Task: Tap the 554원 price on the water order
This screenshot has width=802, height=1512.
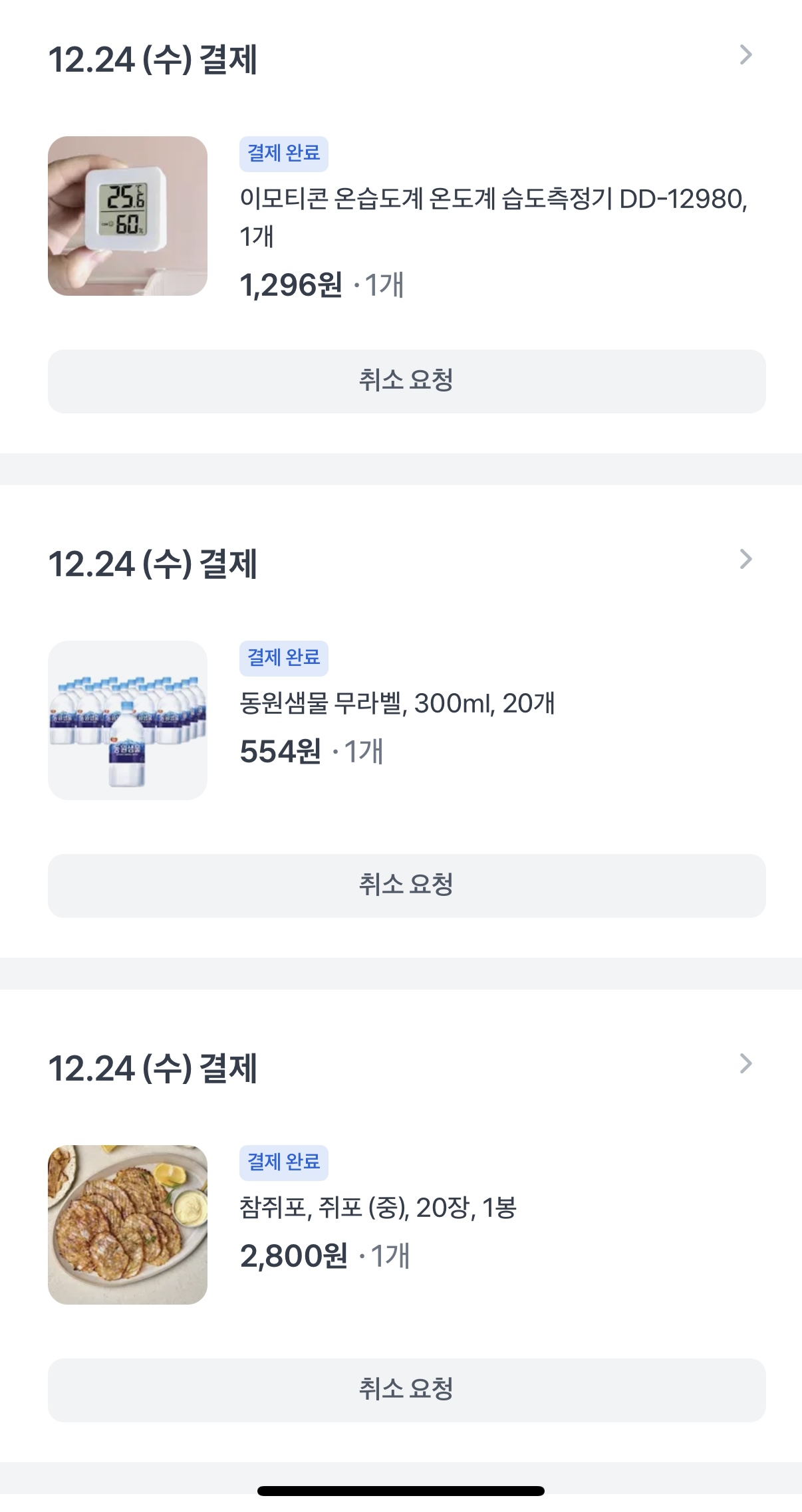Action: coord(280,752)
